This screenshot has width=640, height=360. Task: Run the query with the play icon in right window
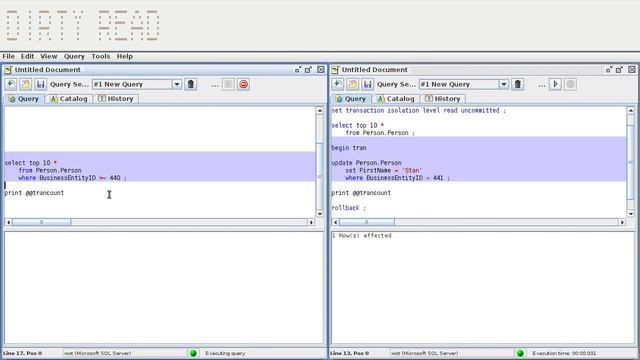tap(555, 84)
